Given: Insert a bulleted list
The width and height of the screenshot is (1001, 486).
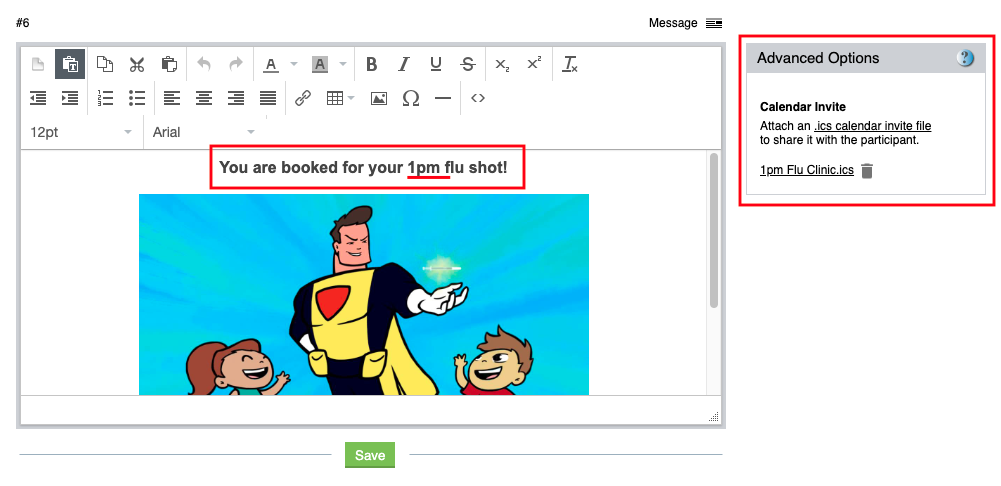Looking at the screenshot, I should tap(137, 98).
